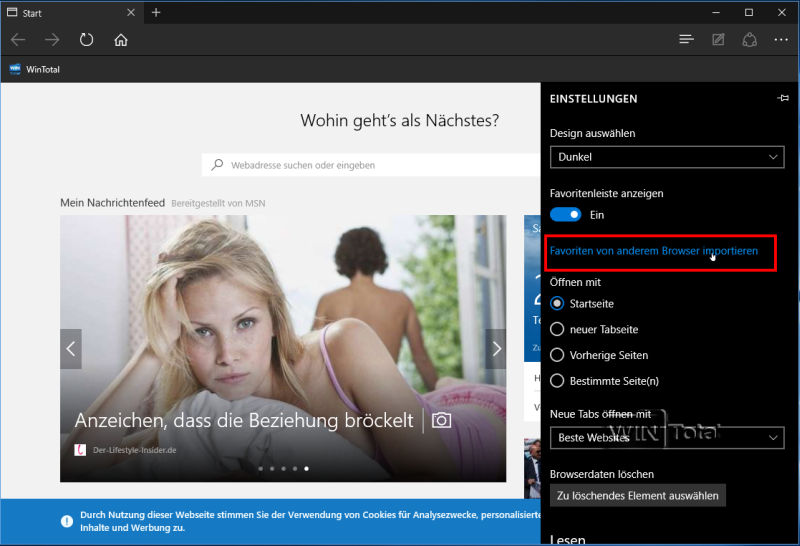
Task: Close the Start tab
Action: tap(131, 12)
